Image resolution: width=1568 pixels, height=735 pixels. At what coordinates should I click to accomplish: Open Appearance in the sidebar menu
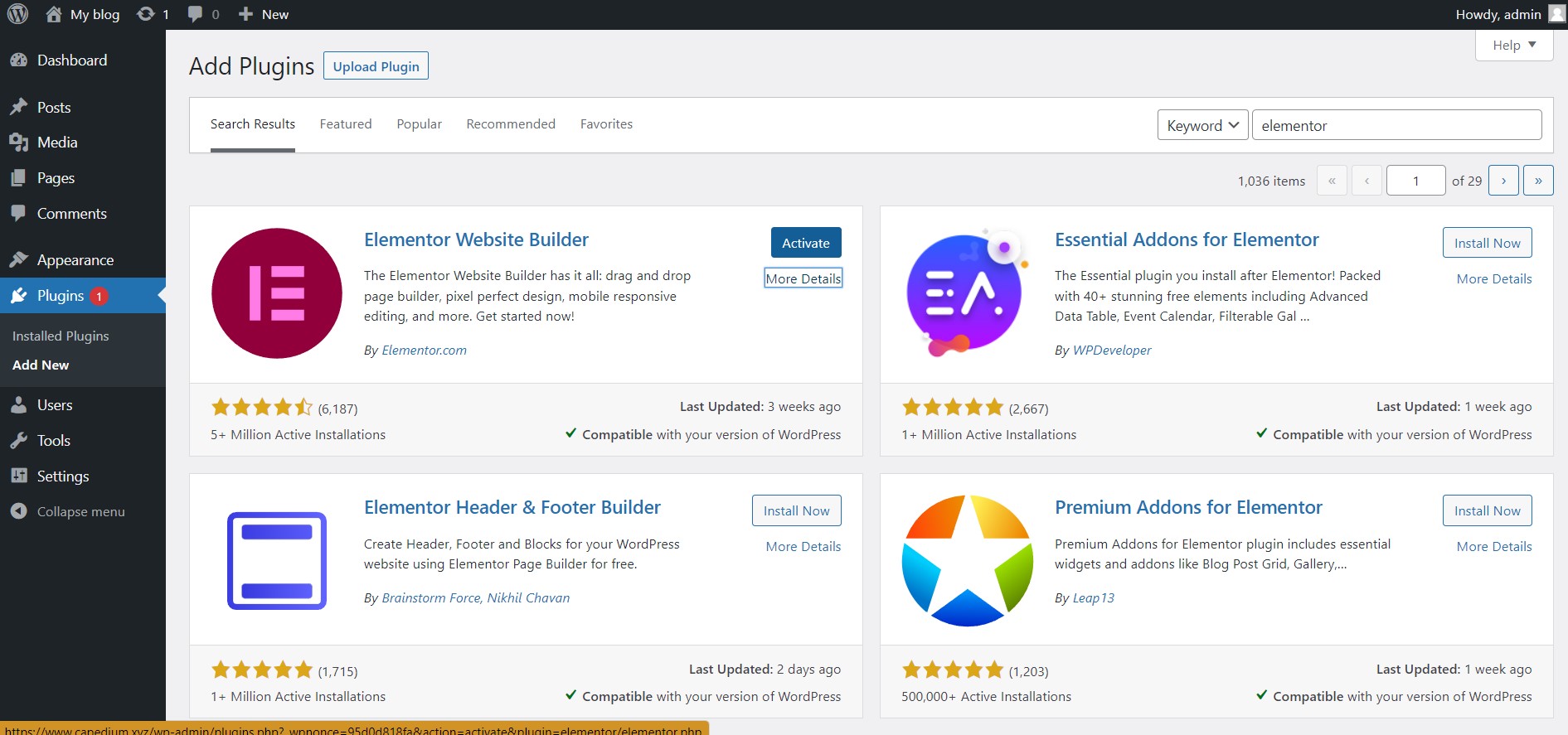75,259
